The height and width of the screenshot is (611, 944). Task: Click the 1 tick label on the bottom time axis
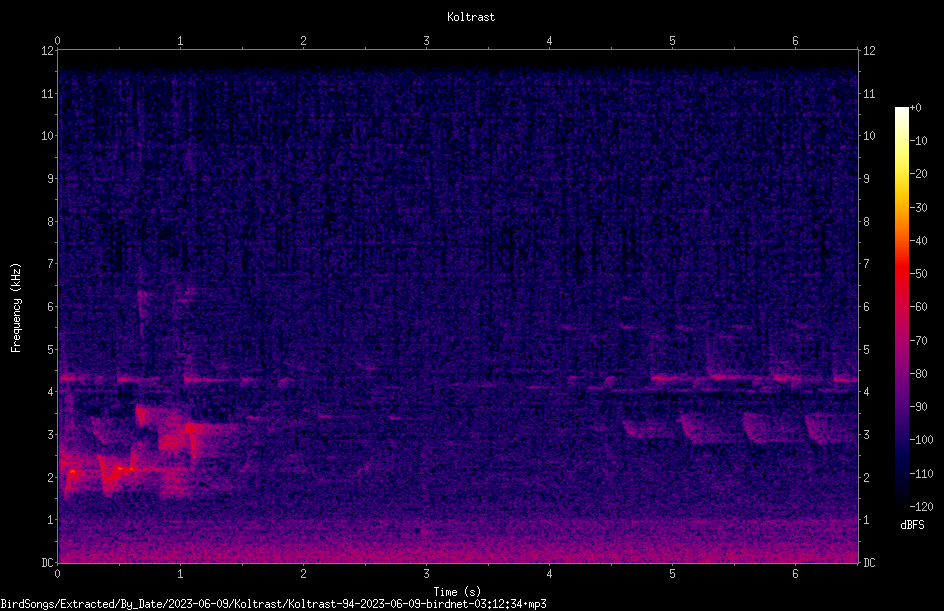pos(180,574)
